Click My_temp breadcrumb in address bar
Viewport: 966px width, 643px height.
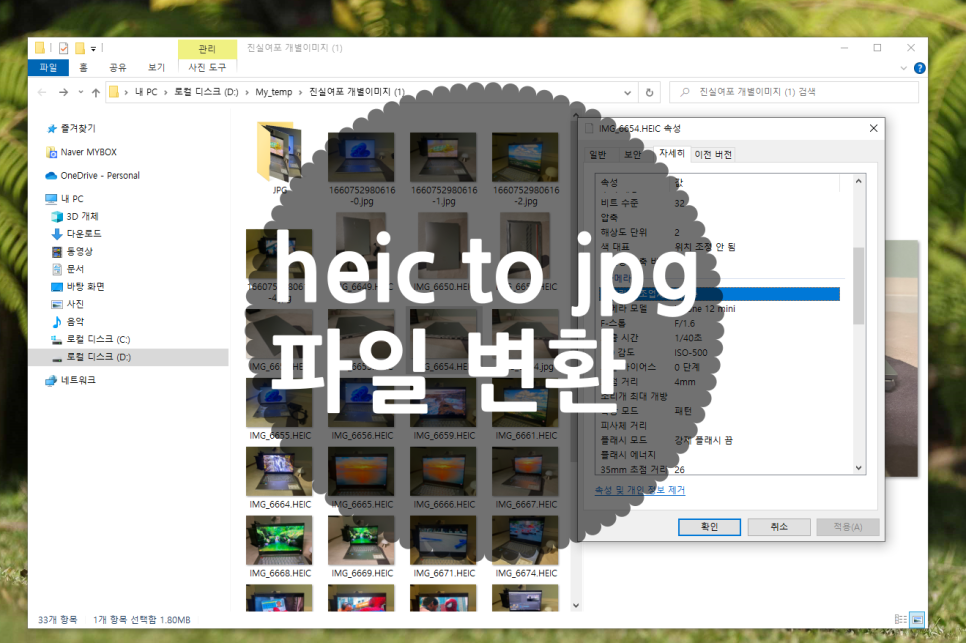click(274, 92)
